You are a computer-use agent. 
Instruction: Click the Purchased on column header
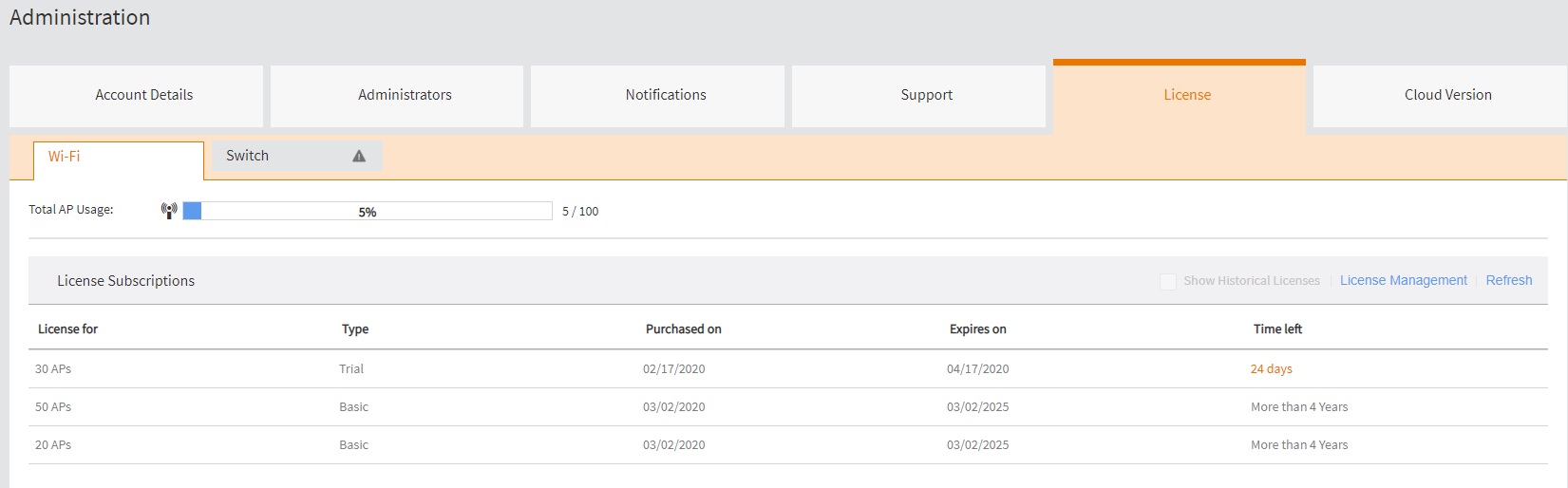(683, 329)
